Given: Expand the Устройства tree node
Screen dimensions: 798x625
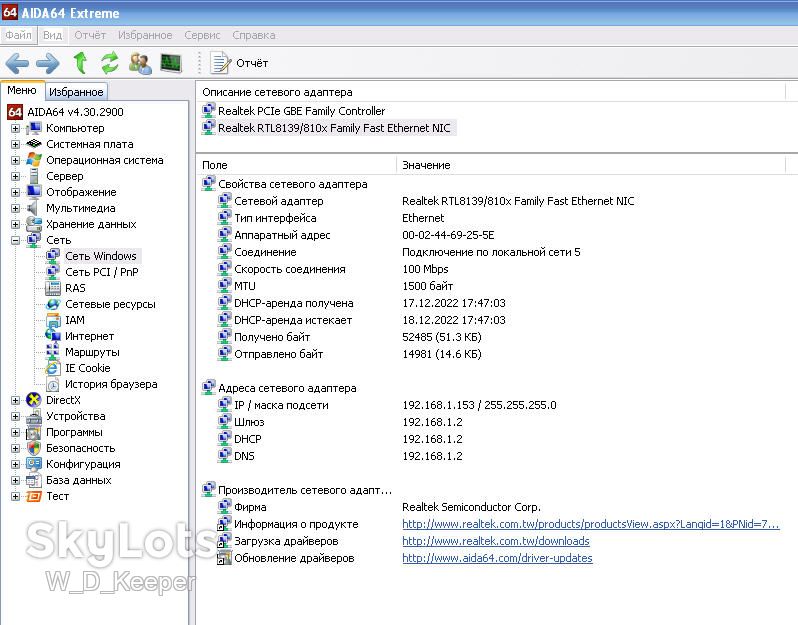Looking at the screenshot, I should pyautogui.click(x=15, y=416).
